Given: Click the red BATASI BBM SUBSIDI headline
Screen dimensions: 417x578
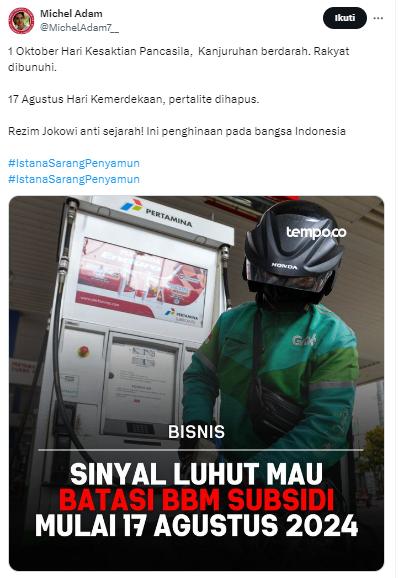Looking at the screenshot, I should pos(197,500).
